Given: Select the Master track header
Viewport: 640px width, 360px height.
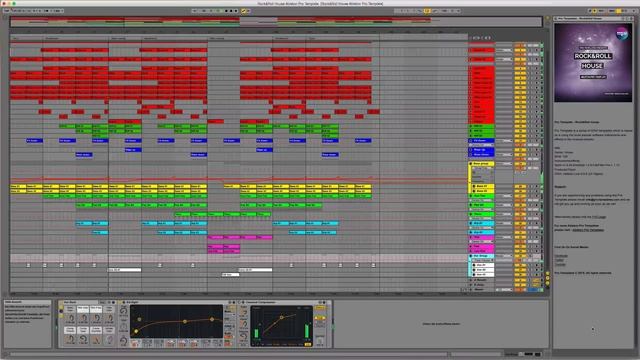Looking at the screenshot, I should (481, 289).
